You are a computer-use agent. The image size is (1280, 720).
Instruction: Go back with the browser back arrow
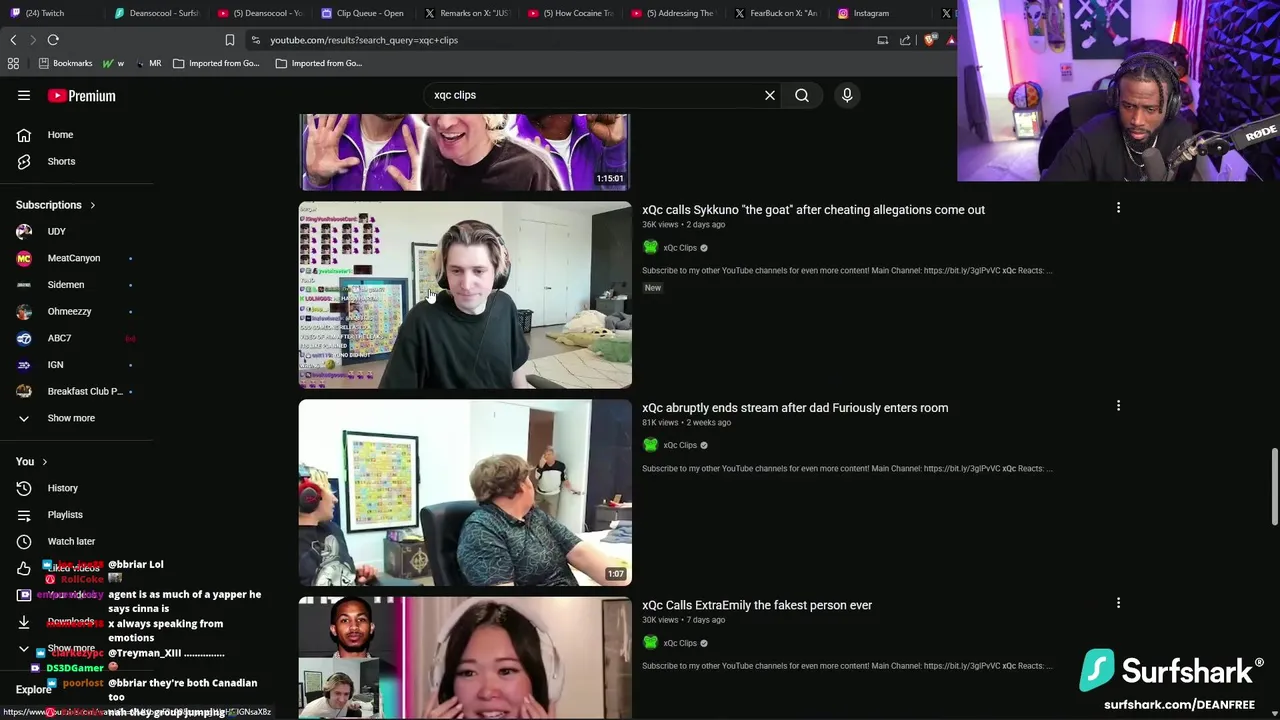(x=13, y=40)
